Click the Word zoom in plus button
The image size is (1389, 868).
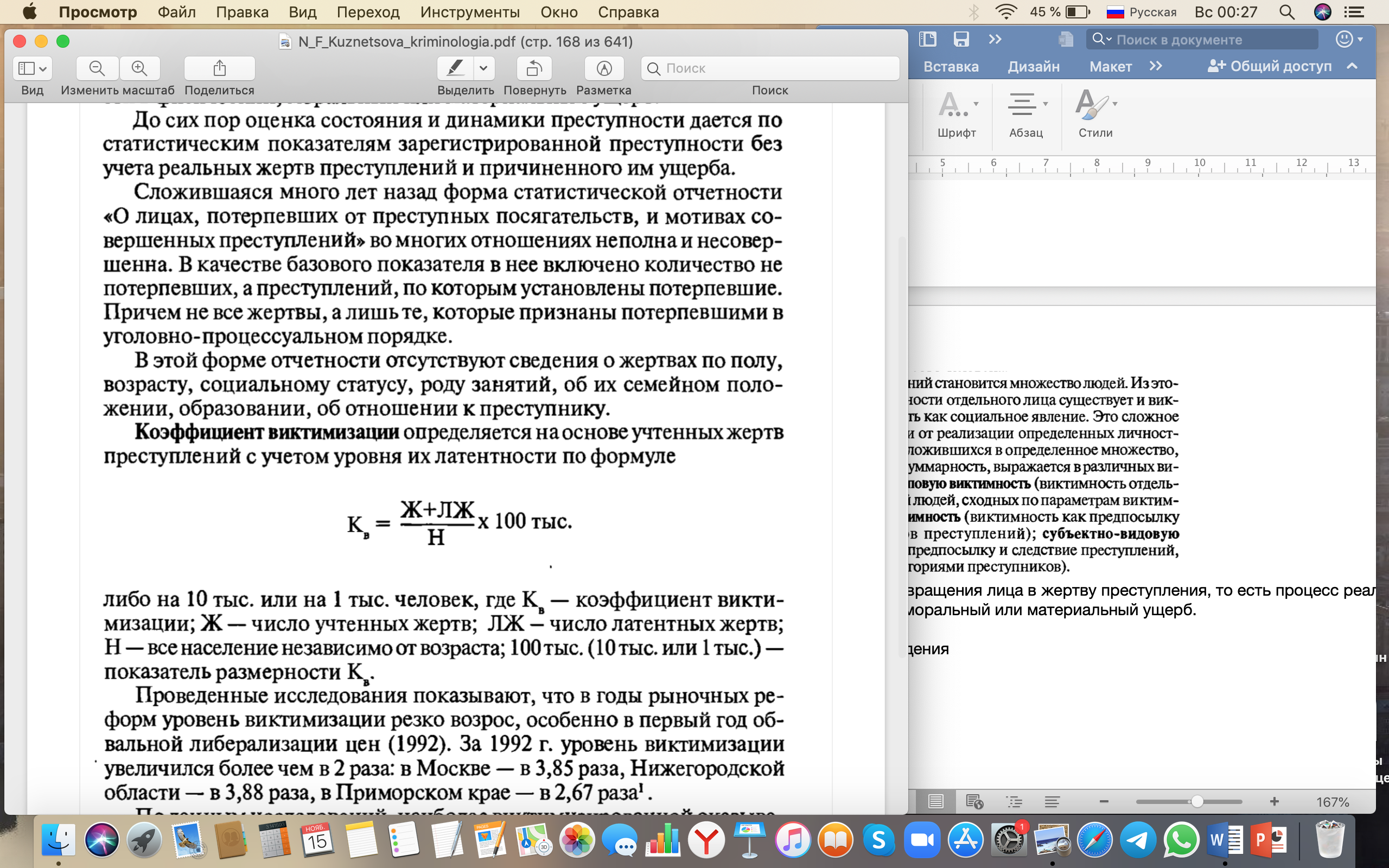click(x=1274, y=801)
